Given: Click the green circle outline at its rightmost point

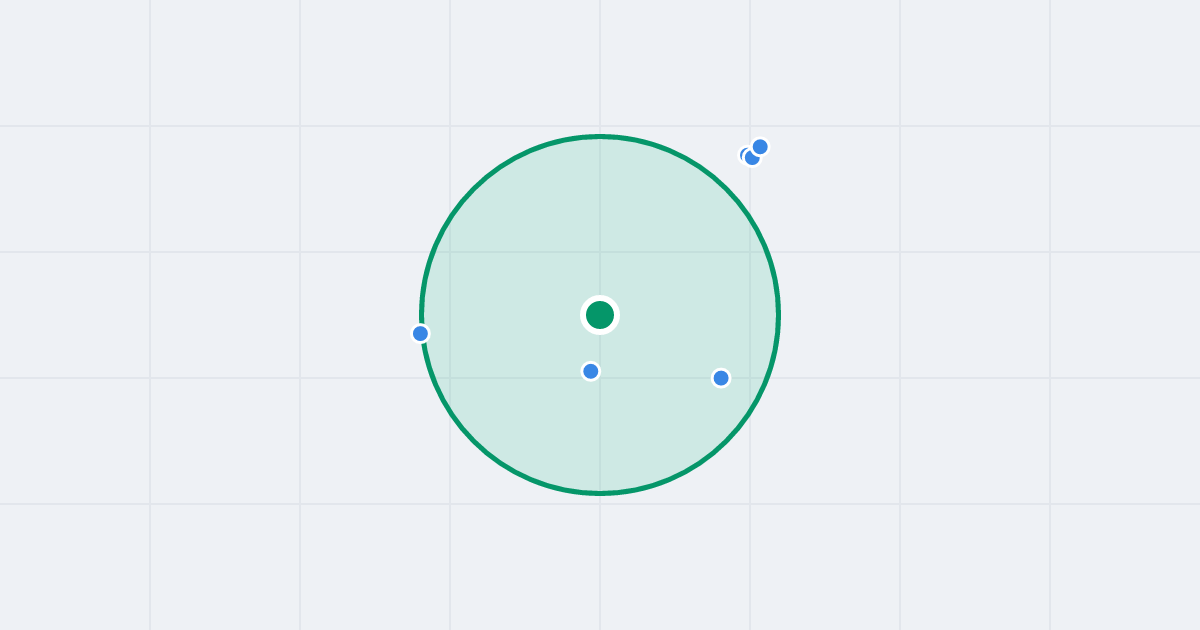Looking at the screenshot, I should coord(778,315).
